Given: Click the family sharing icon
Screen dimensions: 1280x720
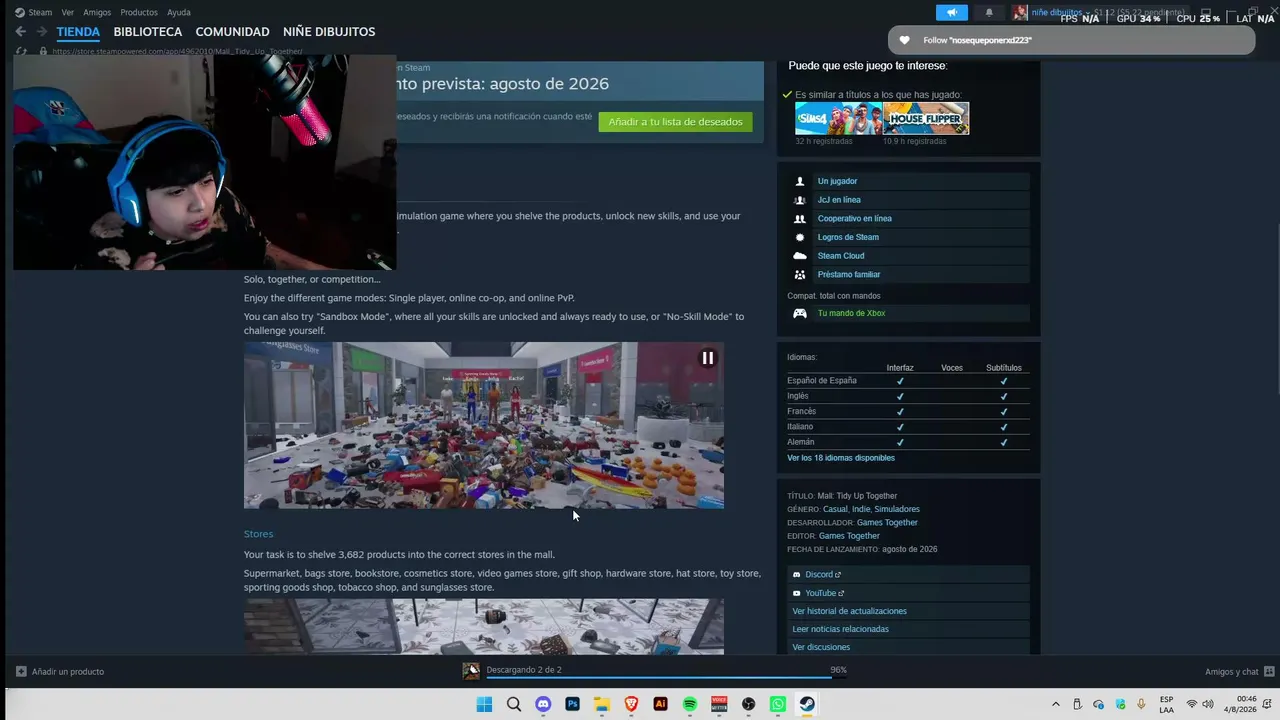Looking at the screenshot, I should pos(800,275).
